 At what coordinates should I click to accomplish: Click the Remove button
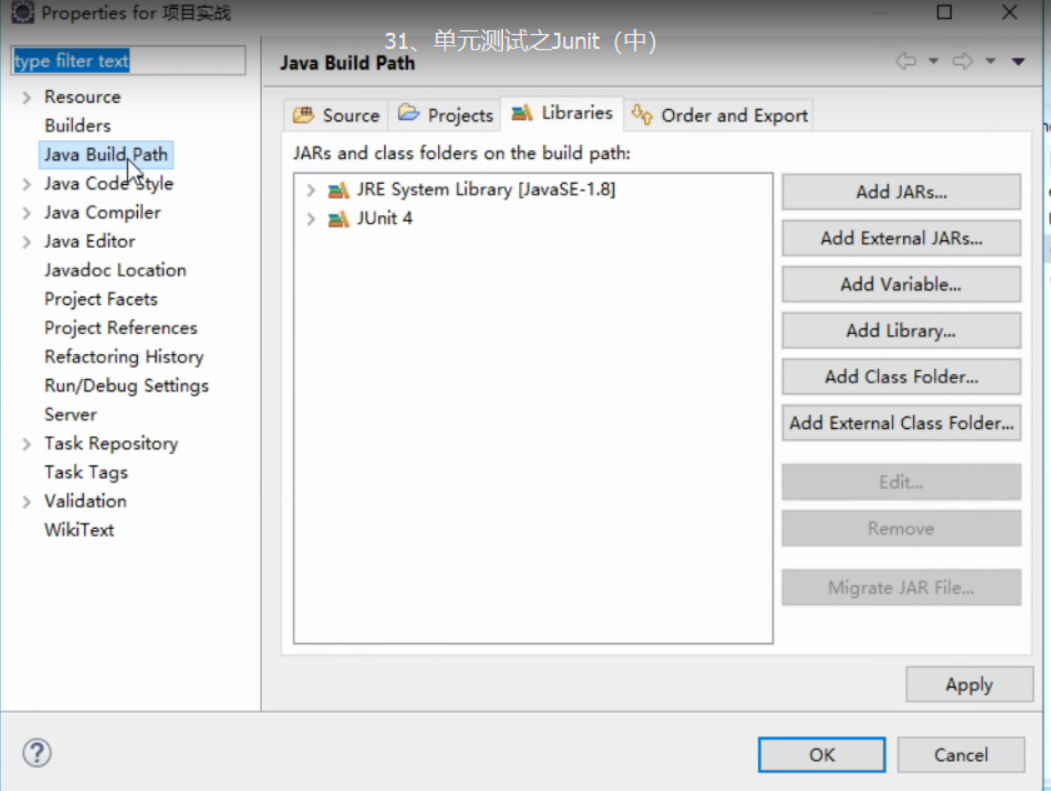[x=901, y=529]
